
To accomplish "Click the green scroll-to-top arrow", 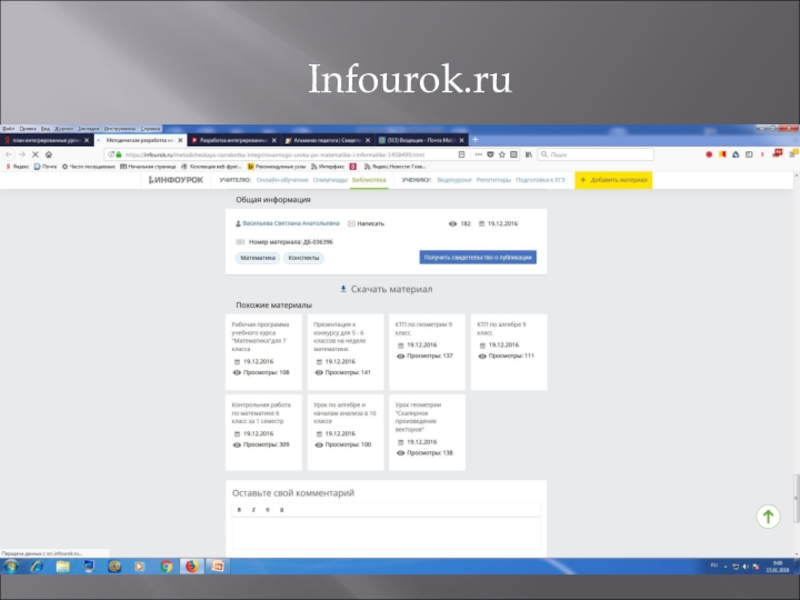I will (x=768, y=516).
